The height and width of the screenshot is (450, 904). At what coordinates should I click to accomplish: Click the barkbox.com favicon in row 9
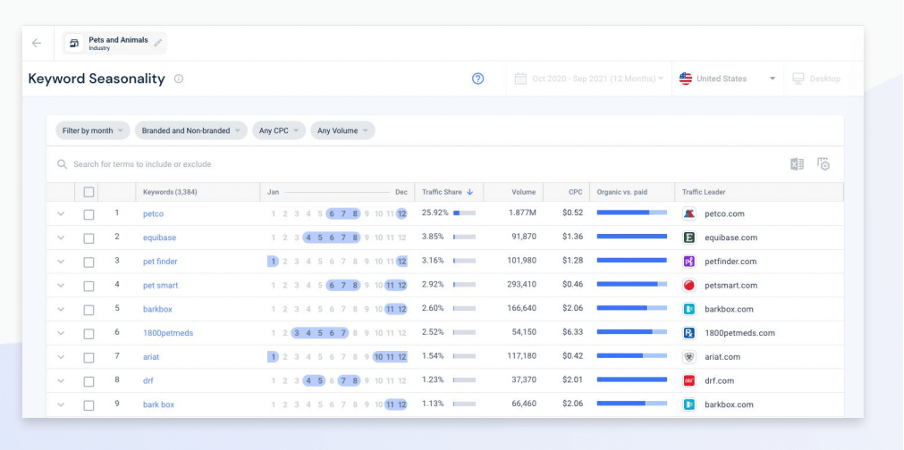tap(689, 404)
